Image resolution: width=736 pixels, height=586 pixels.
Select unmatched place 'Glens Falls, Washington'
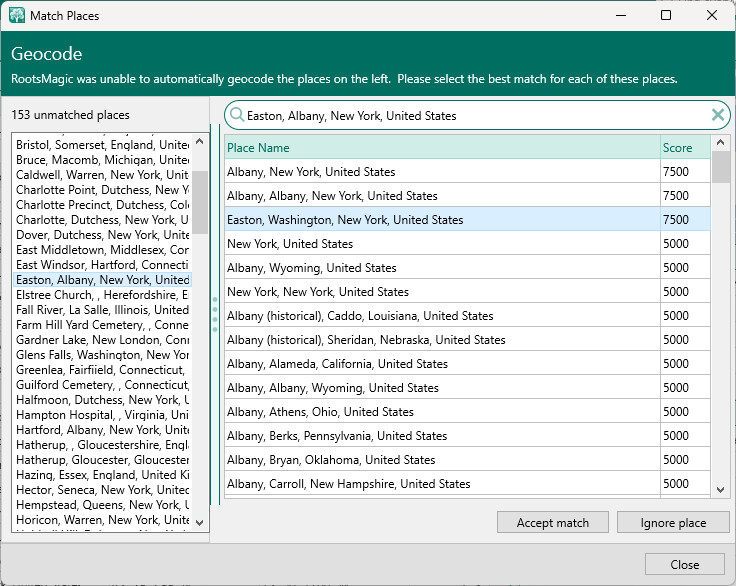tap(102, 355)
